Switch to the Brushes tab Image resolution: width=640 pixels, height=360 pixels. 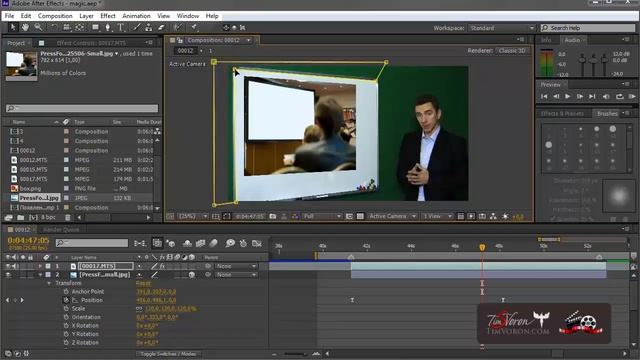607,113
